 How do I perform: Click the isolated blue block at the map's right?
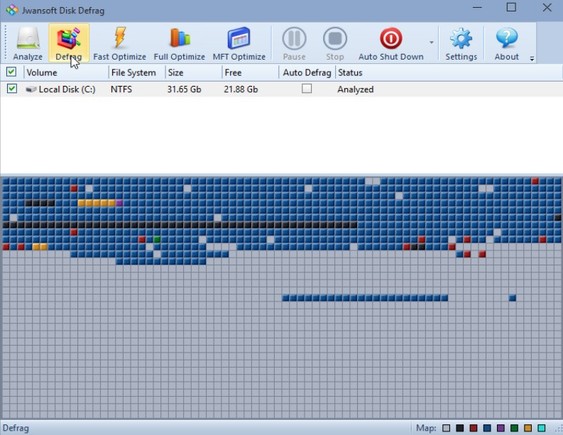click(x=512, y=298)
